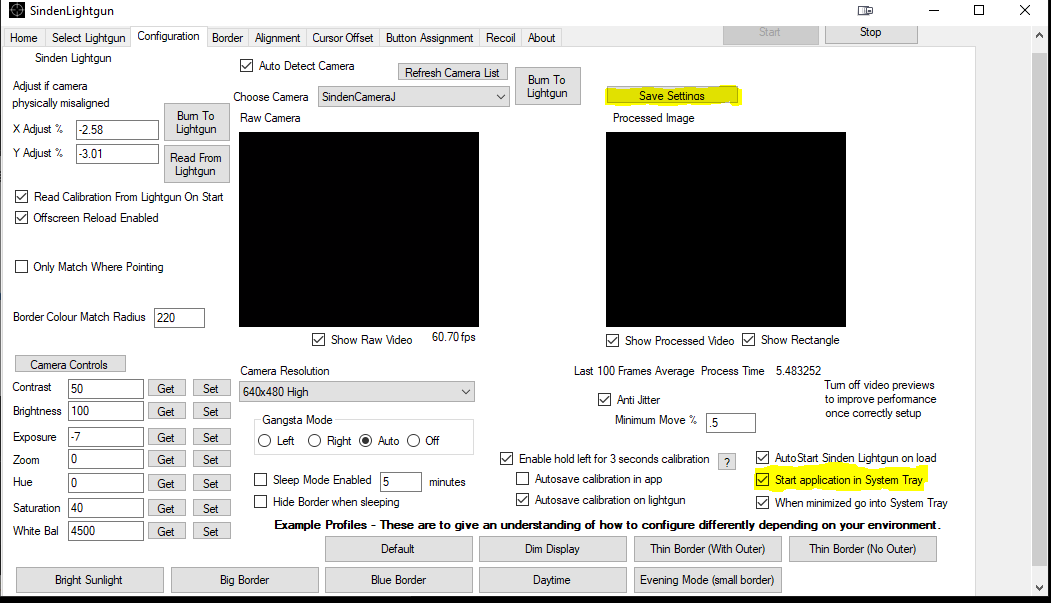This screenshot has width=1051, height=603.
Task: Open the Recoil tab
Action: [501, 38]
